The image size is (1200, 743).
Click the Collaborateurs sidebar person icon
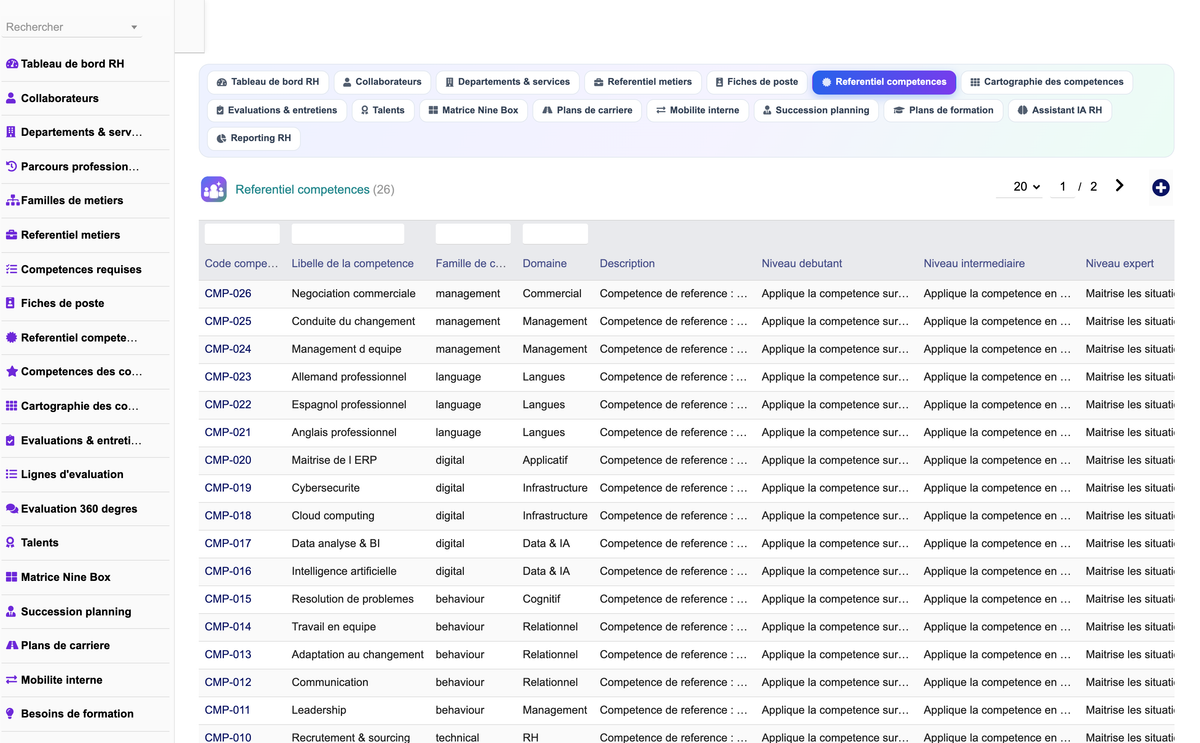[x=12, y=98]
